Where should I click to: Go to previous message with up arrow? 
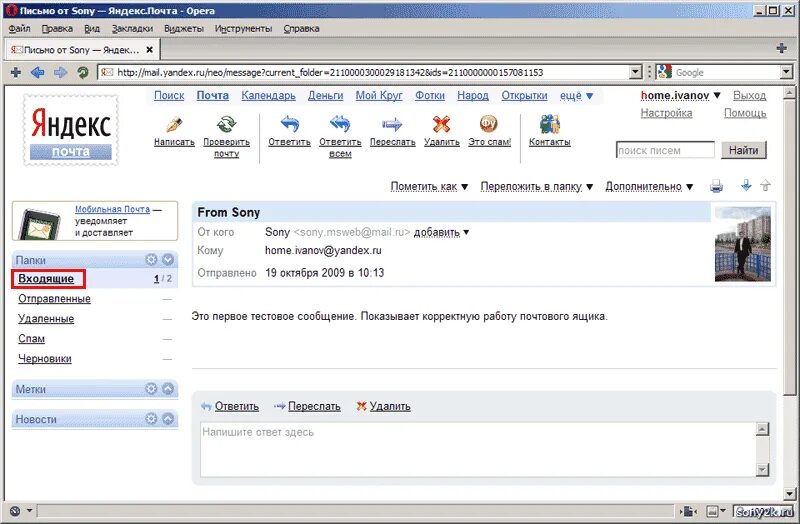point(765,186)
